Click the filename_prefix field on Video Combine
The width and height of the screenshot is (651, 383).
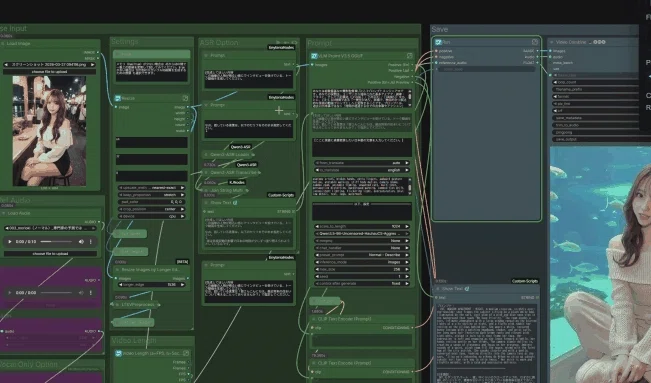pyautogui.click(x=595, y=89)
